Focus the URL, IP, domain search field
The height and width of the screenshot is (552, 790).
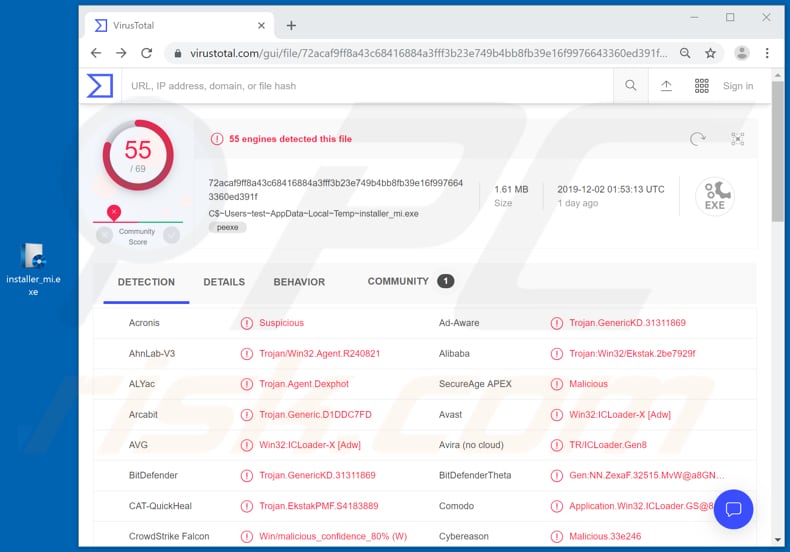pyautogui.click(x=367, y=86)
